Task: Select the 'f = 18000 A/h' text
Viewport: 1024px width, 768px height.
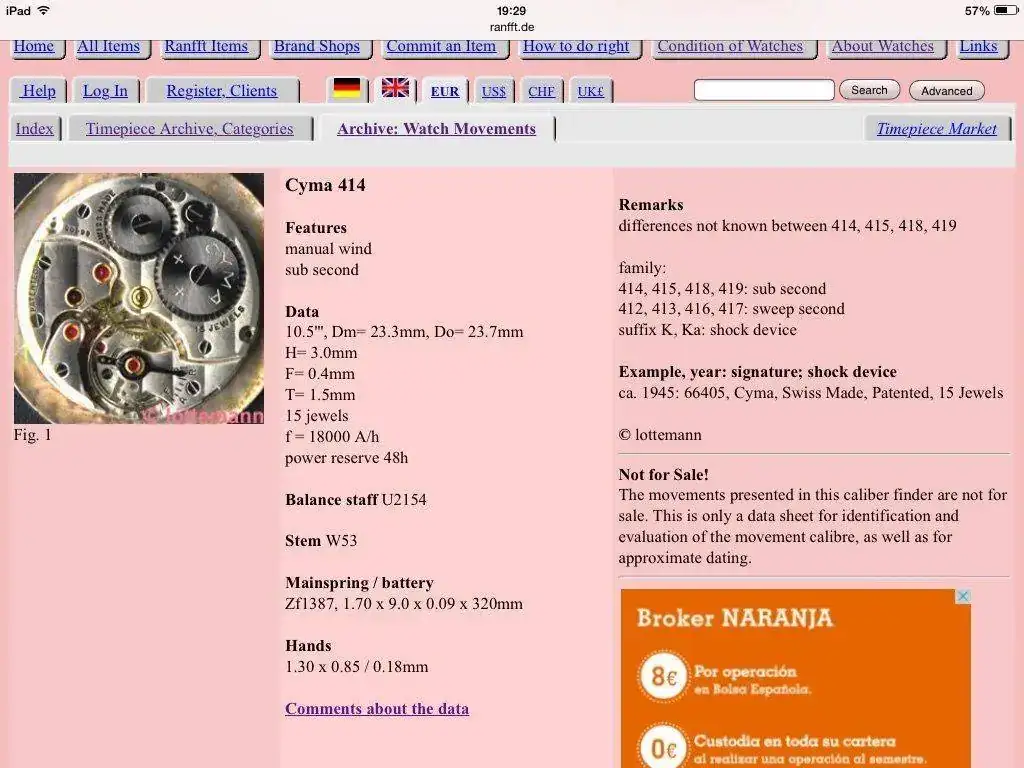Action: tap(332, 437)
